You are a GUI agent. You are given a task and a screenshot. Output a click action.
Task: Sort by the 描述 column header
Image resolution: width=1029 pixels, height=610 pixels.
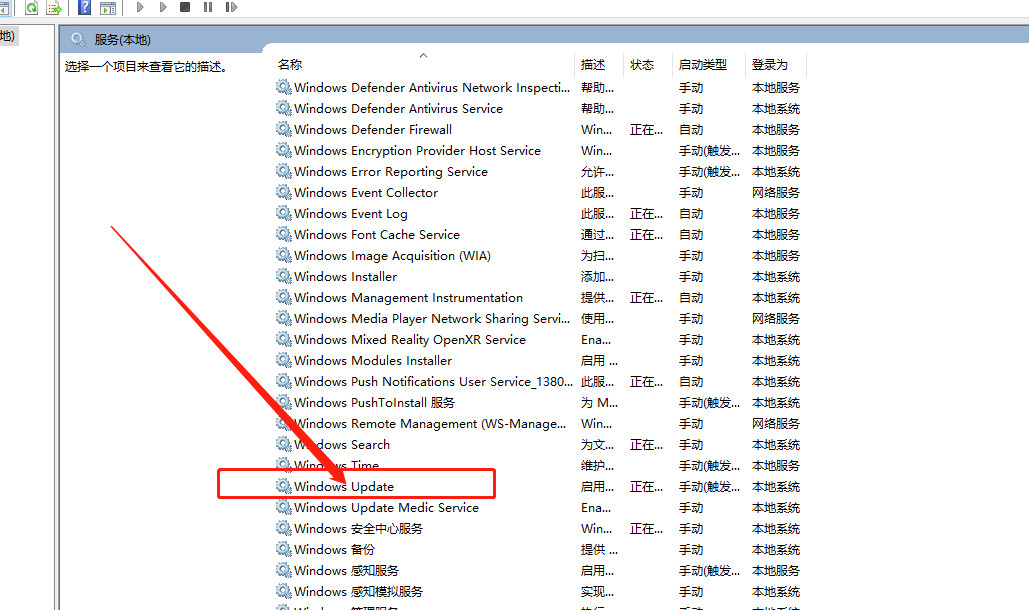[593, 64]
